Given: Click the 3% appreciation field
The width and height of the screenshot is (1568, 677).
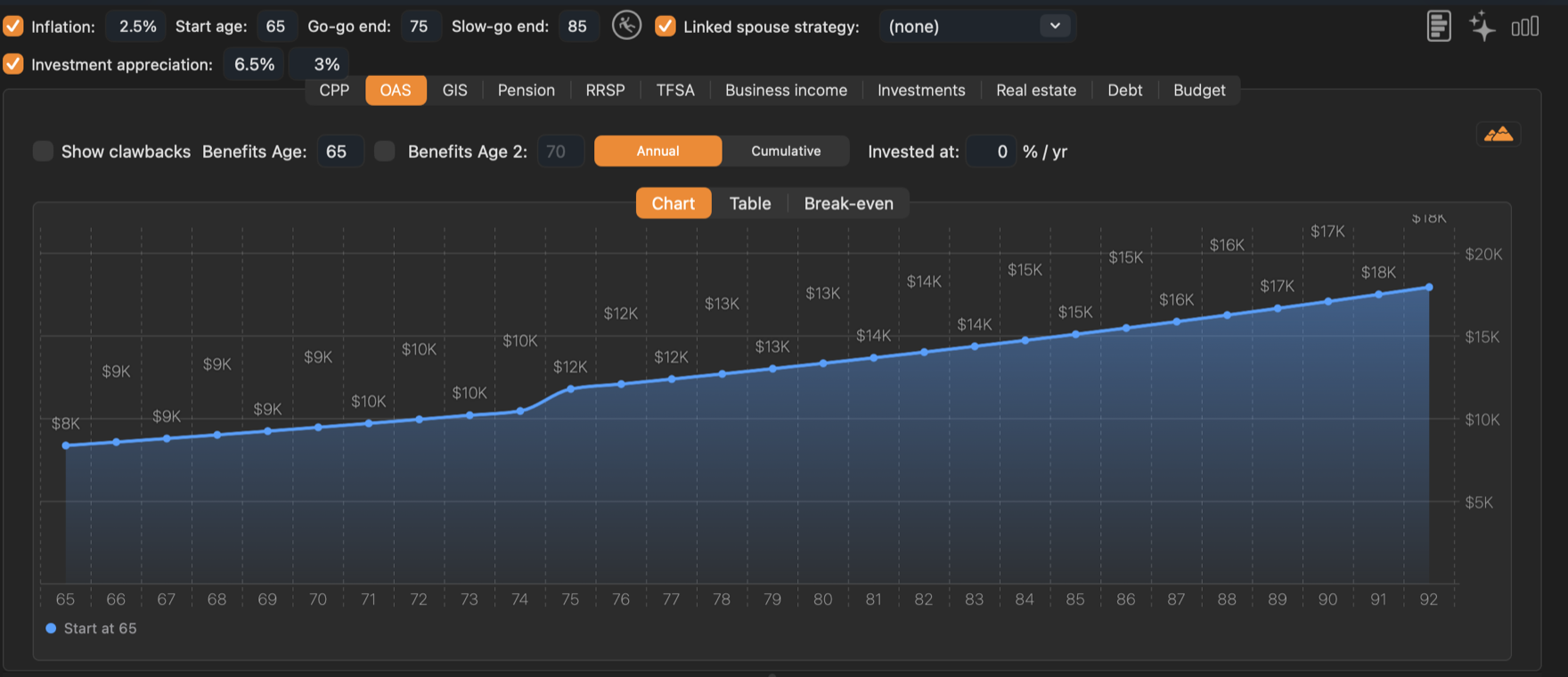Looking at the screenshot, I should [318, 64].
